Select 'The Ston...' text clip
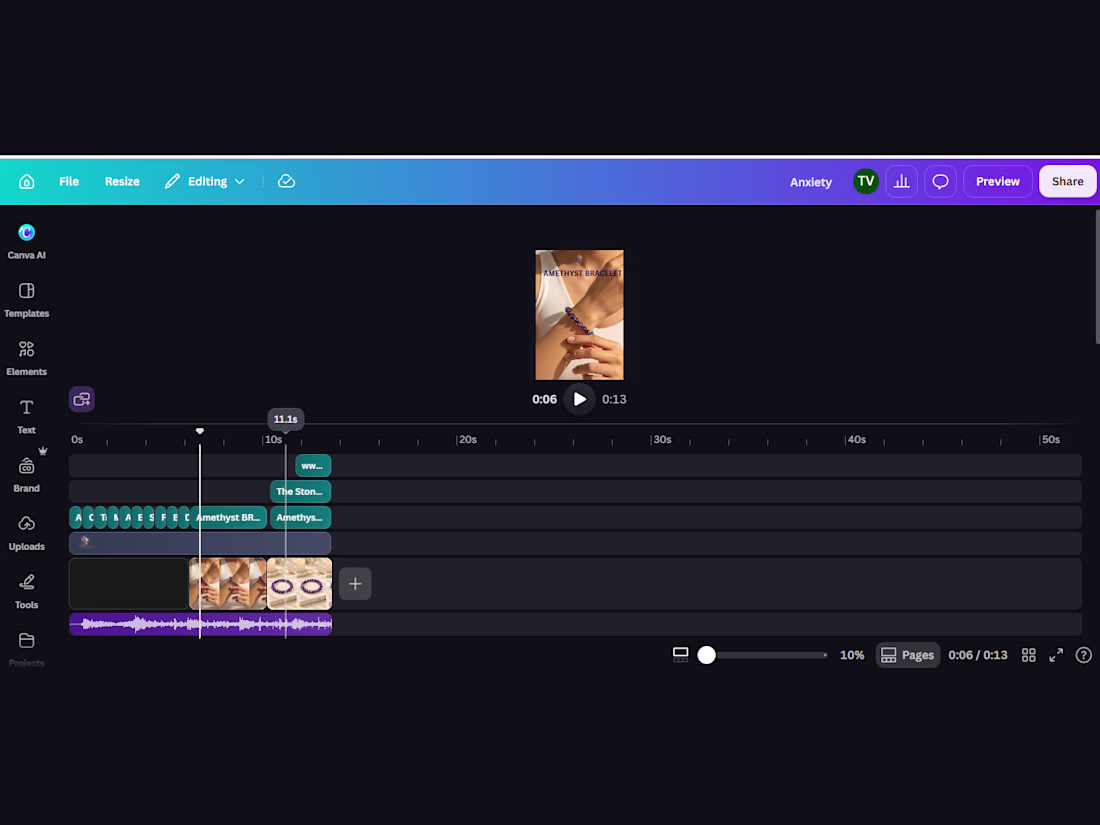Image resolution: width=1100 pixels, height=825 pixels. coord(300,492)
